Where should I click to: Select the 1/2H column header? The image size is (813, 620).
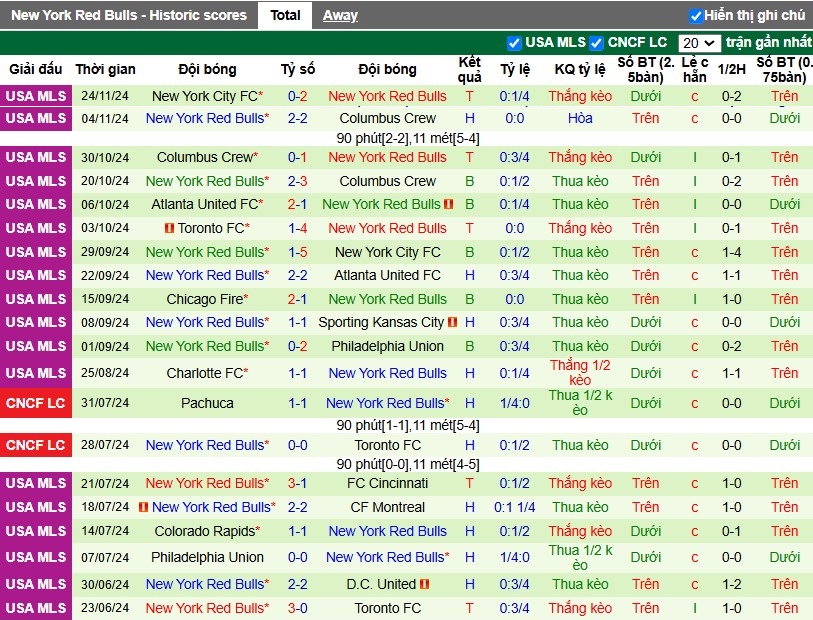click(731, 69)
